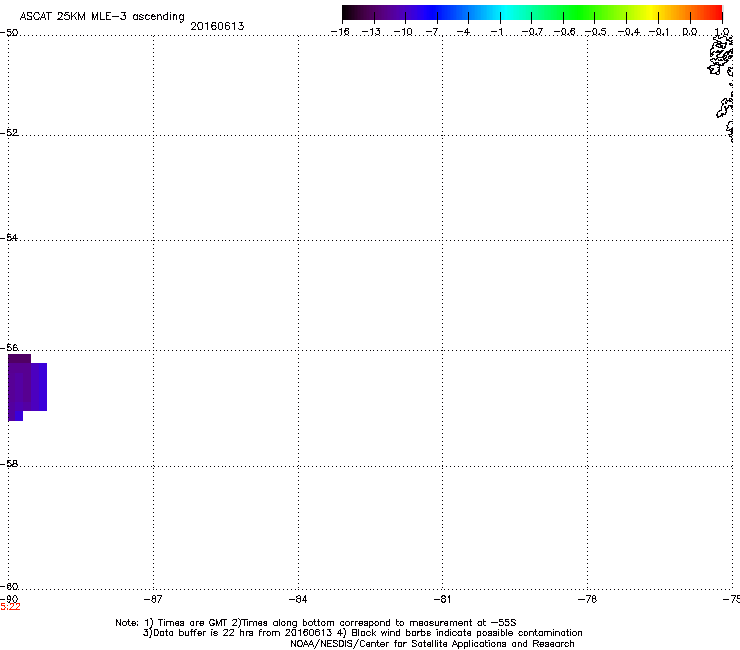Screen dimensions: 740x650
Task: Click the red end of the color bar
Action: coord(715,13)
